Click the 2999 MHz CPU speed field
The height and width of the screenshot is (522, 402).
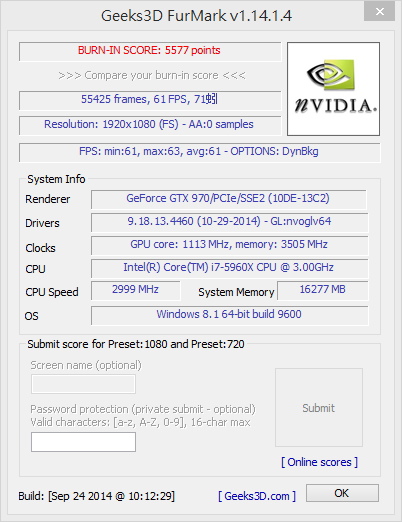point(136,290)
